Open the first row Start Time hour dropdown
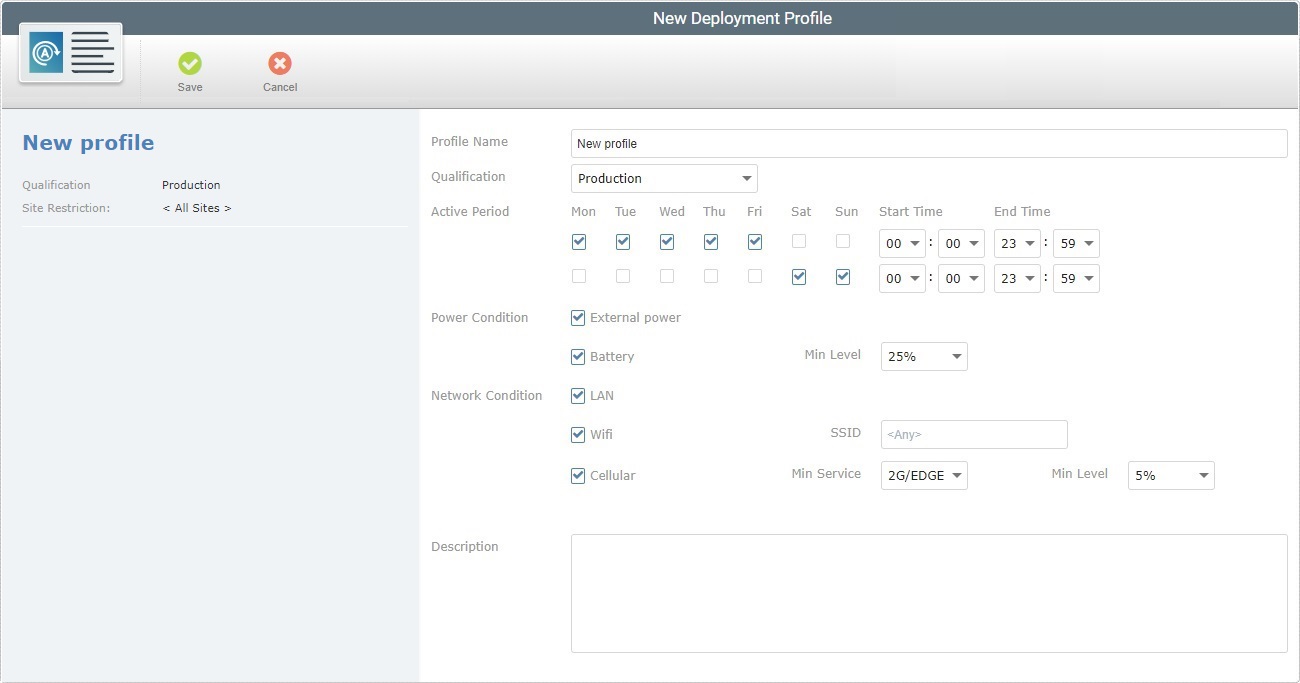This screenshot has height=683, width=1300. [901, 243]
